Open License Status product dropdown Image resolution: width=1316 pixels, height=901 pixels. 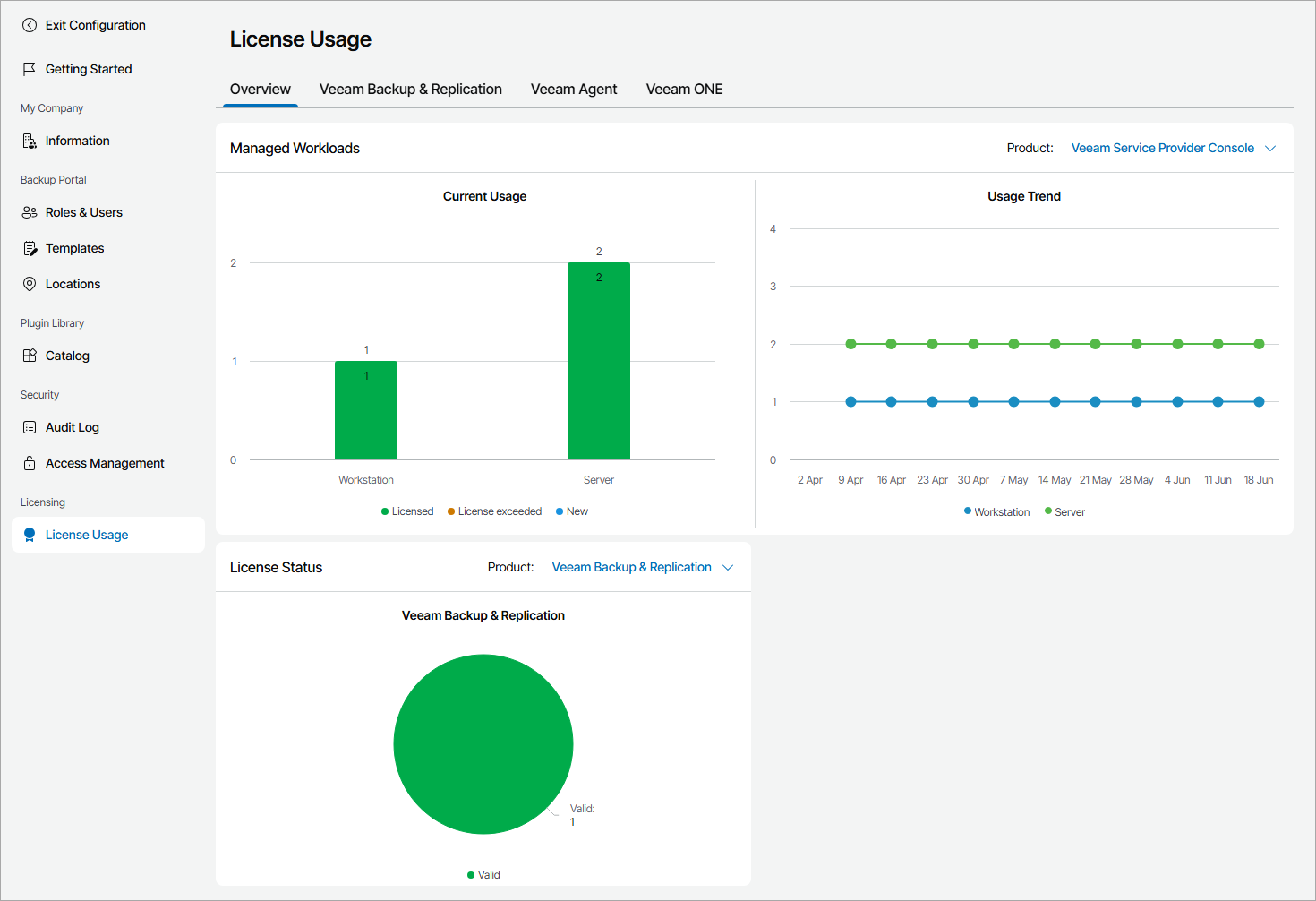tap(643, 567)
